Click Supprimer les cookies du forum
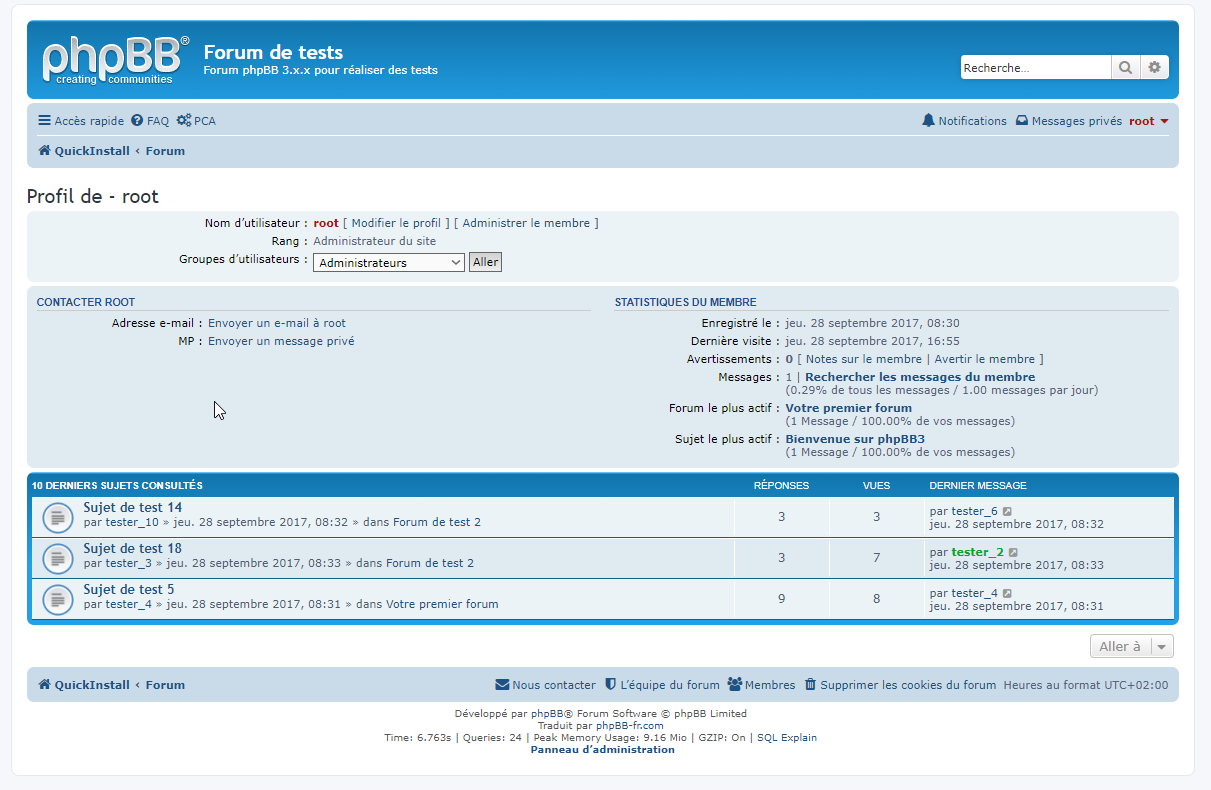The width and height of the screenshot is (1211, 790). click(x=900, y=685)
